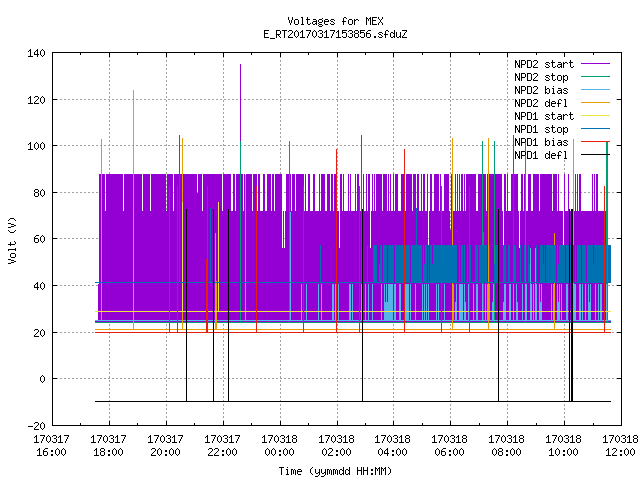Image resolution: width=640 pixels, height=480 pixels.
Task: Click the x-axis tick label 170318 02:00
Action: coord(336,446)
